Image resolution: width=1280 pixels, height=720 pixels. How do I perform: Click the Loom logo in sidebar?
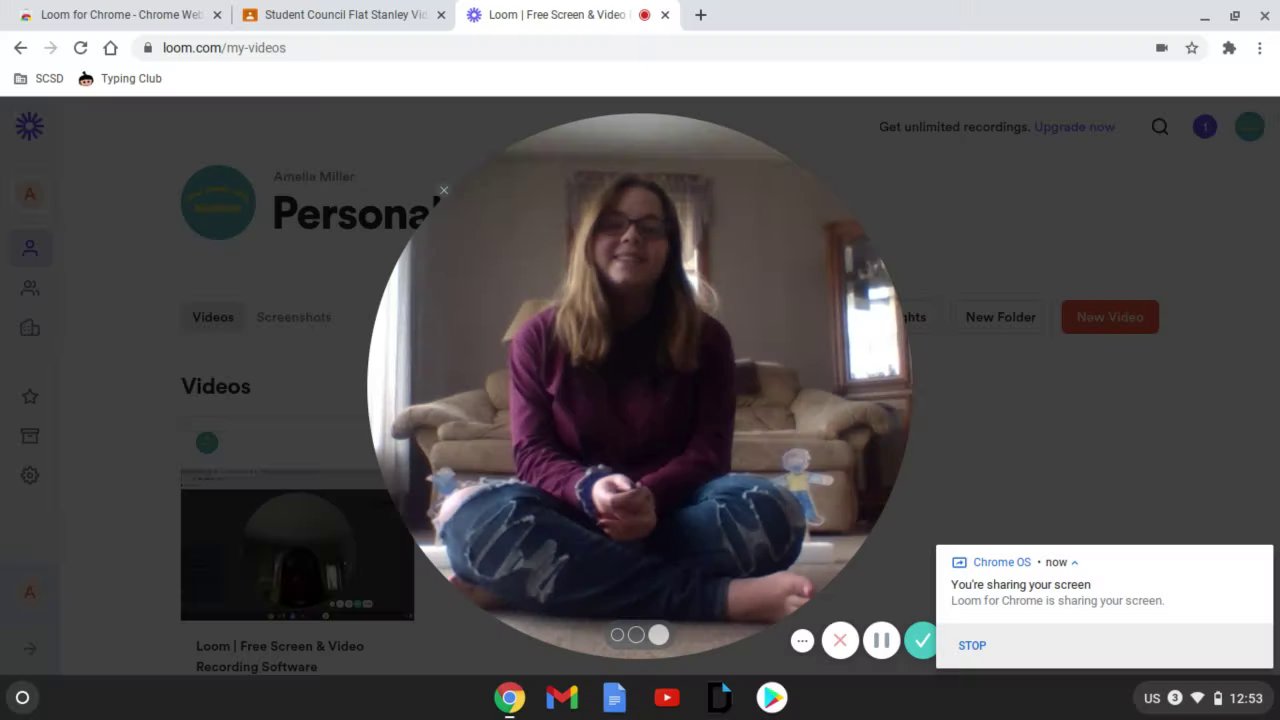[x=30, y=126]
